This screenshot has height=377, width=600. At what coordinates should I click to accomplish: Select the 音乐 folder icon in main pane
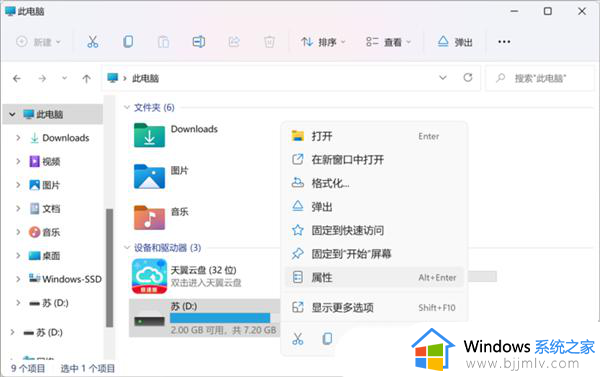(x=149, y=218)
